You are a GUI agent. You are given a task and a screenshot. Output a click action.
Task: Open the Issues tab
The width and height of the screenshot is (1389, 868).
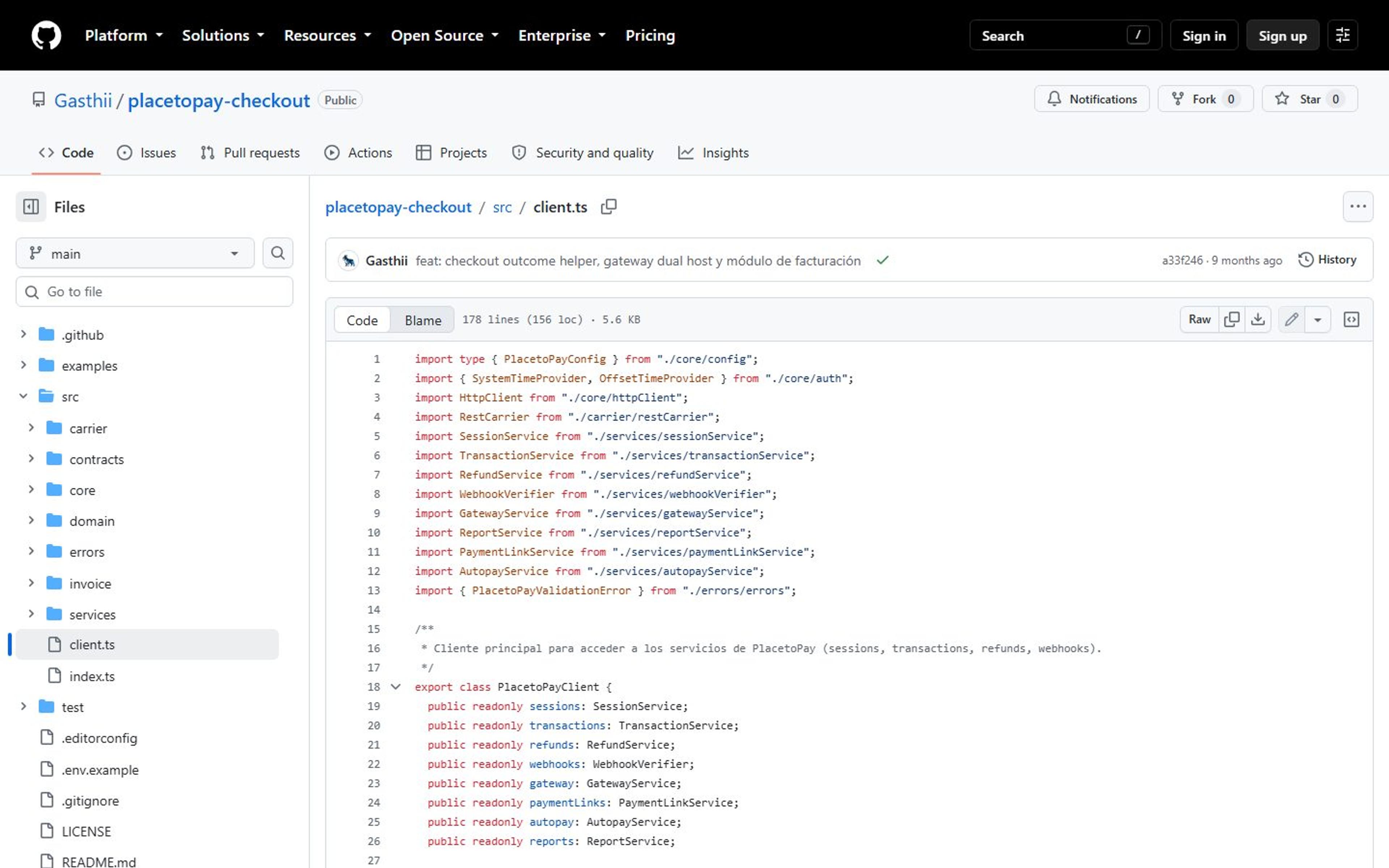click(146, 153)
